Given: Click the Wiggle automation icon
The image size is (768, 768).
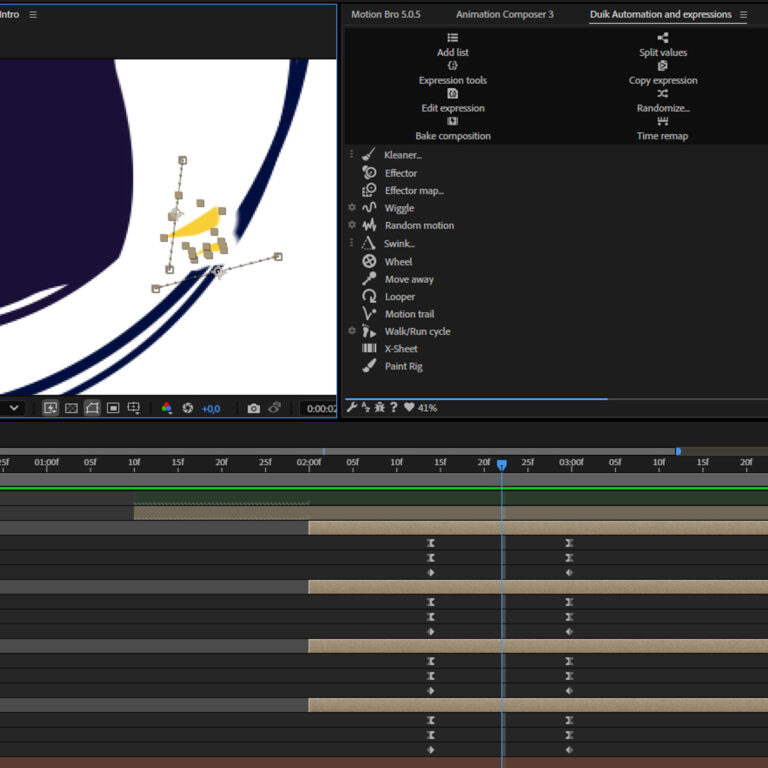Looking at the screenshot, I should [x=369, y=208].
